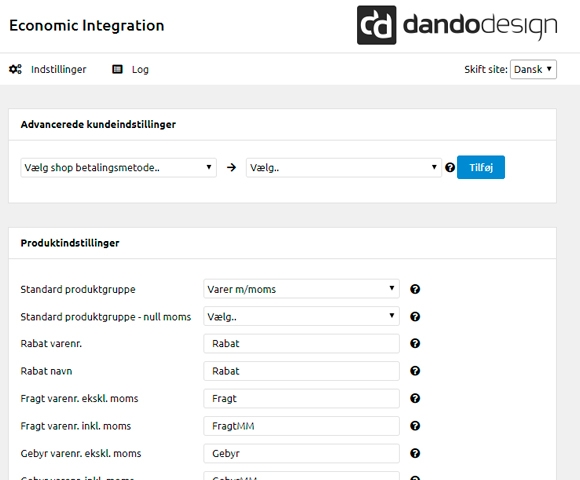This screenshot has width=580, height=480.
Task: Click the Log list icon
Action: (x=117, y=69)
